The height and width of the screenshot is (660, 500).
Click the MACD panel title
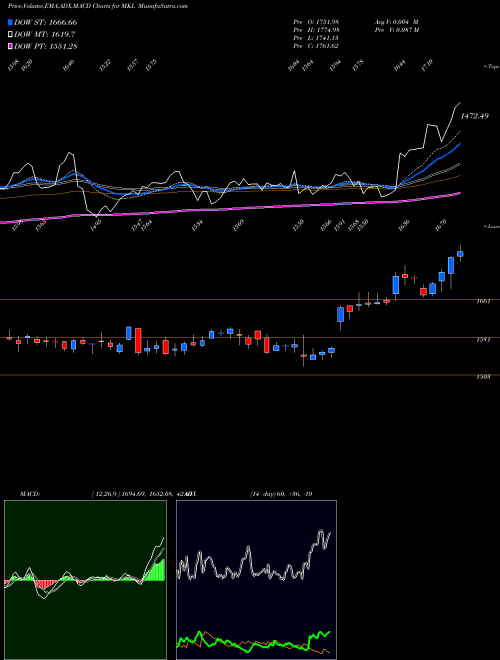(30, 494)
